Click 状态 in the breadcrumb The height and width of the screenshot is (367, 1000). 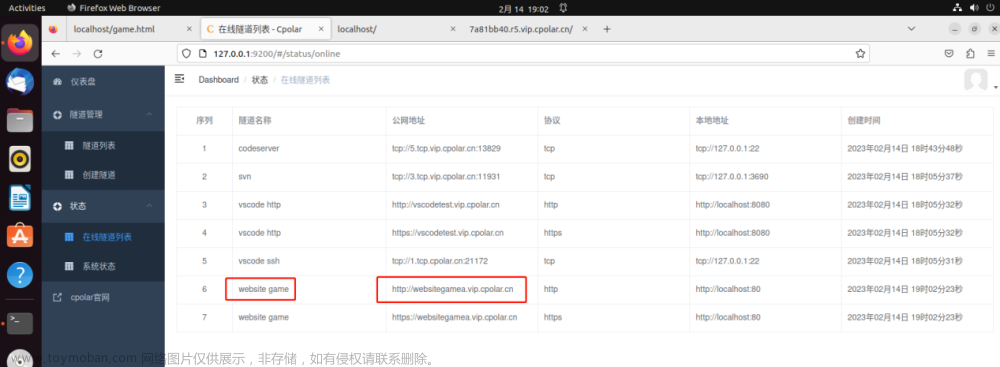[260, 80]
